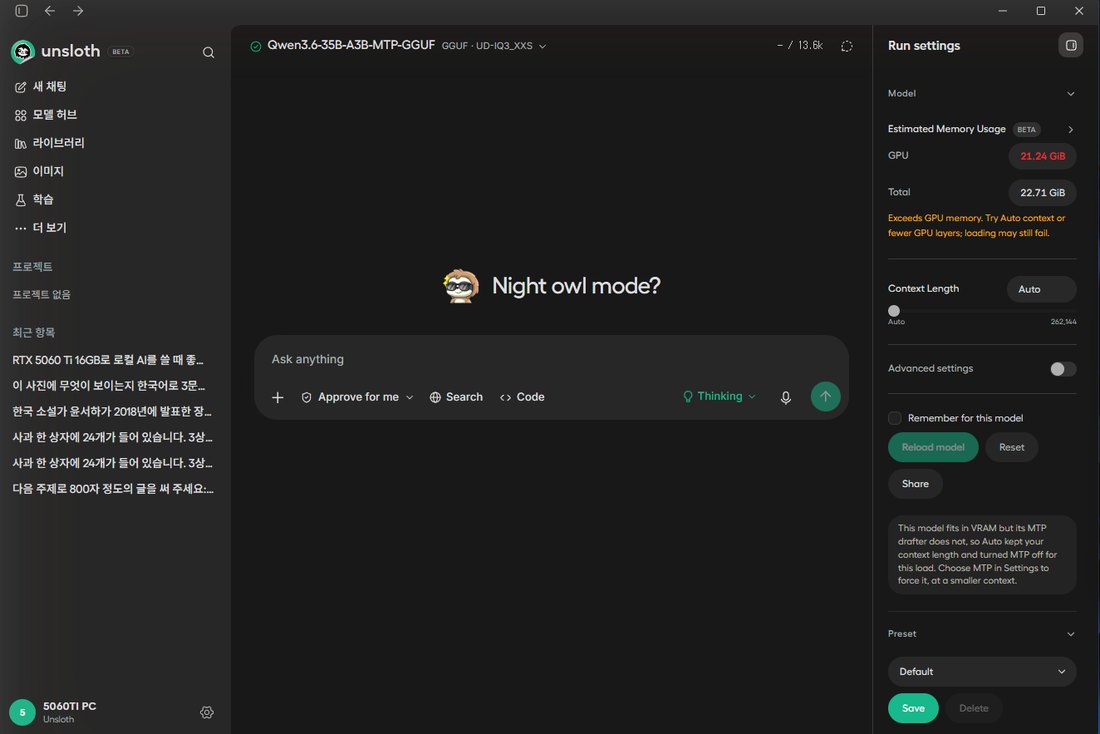Click the Reload model button
Image resolution: width=1100 pixels, height=734 pixels.
[933, 447]
